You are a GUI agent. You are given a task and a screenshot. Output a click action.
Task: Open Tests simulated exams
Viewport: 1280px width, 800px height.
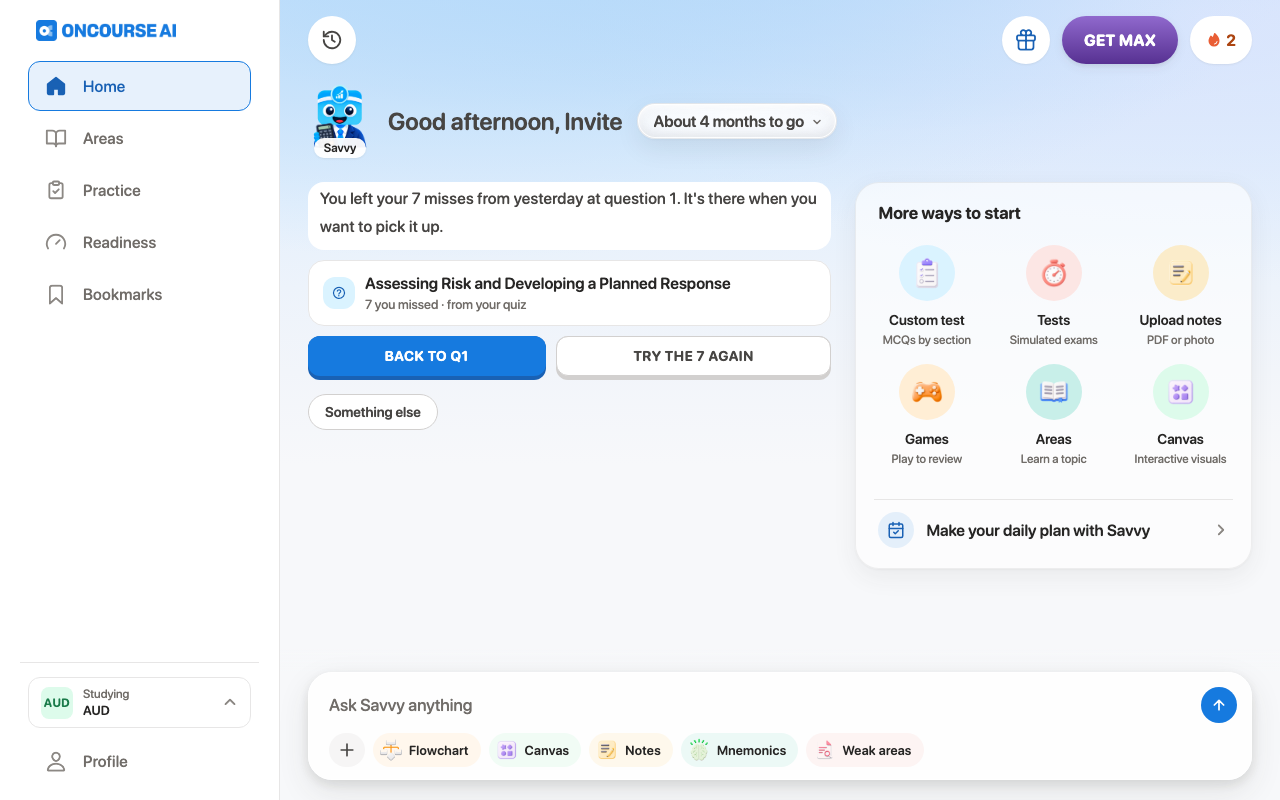pos(1054,297)
